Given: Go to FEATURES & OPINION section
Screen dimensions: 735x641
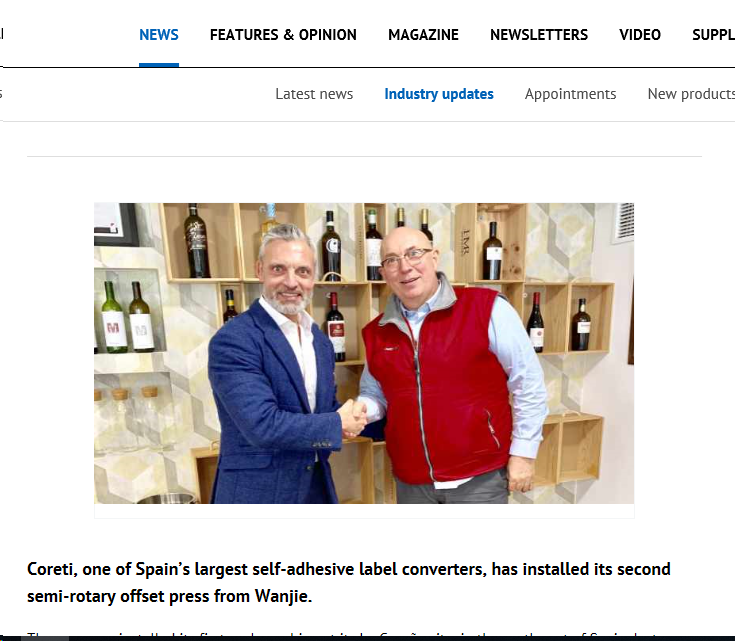Looking at the screenshot, I should 283,35.
